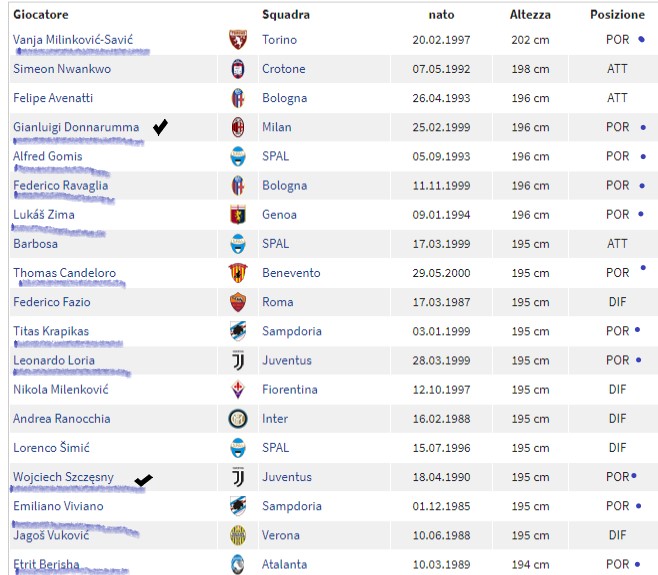Click checkmark next to Gianluigi Donnarumma
Image resolution: width=658 pixels, height=575 pixels.
coord(160,127)
